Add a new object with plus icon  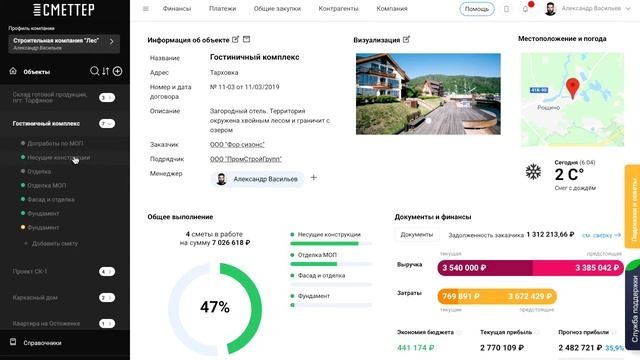pos(118,71)
